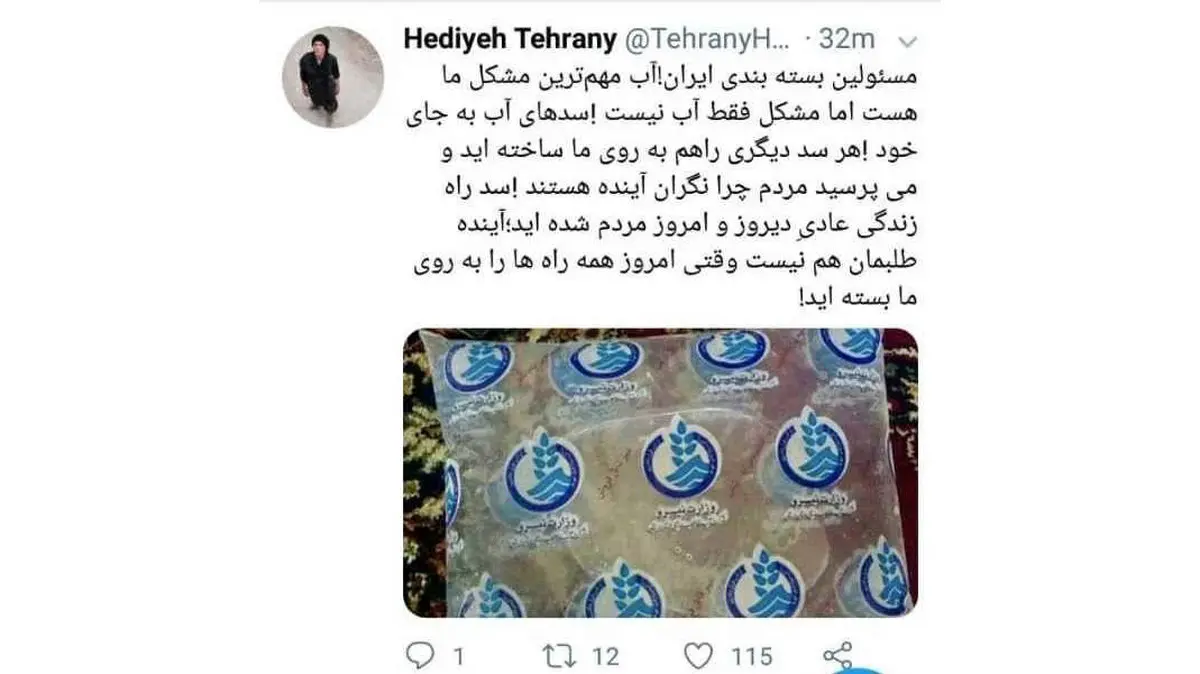This screenshot has width=1200, height=674.
Task: View the likes count showing 115
Action: pyautogui.click(x=751, y=656)
